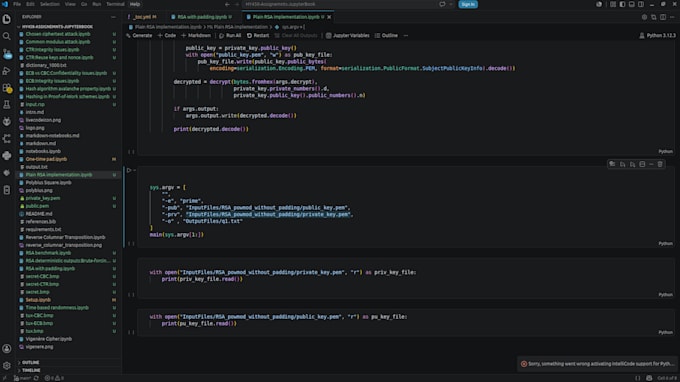Open the Accounts icon in activity bar
The image size is (680, 382).
click(7, 349)
